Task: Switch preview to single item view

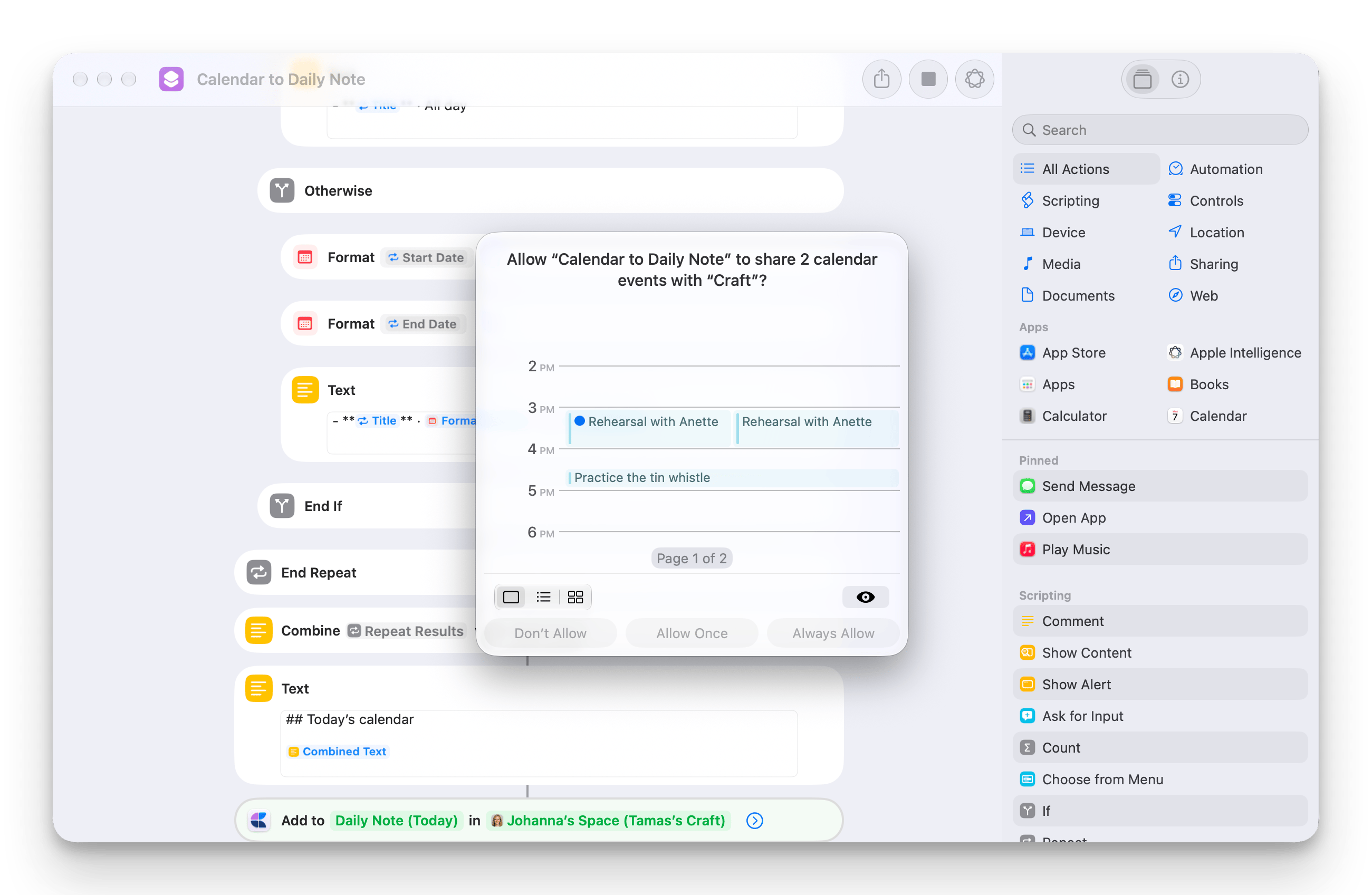Action: (x=511, y=597)
